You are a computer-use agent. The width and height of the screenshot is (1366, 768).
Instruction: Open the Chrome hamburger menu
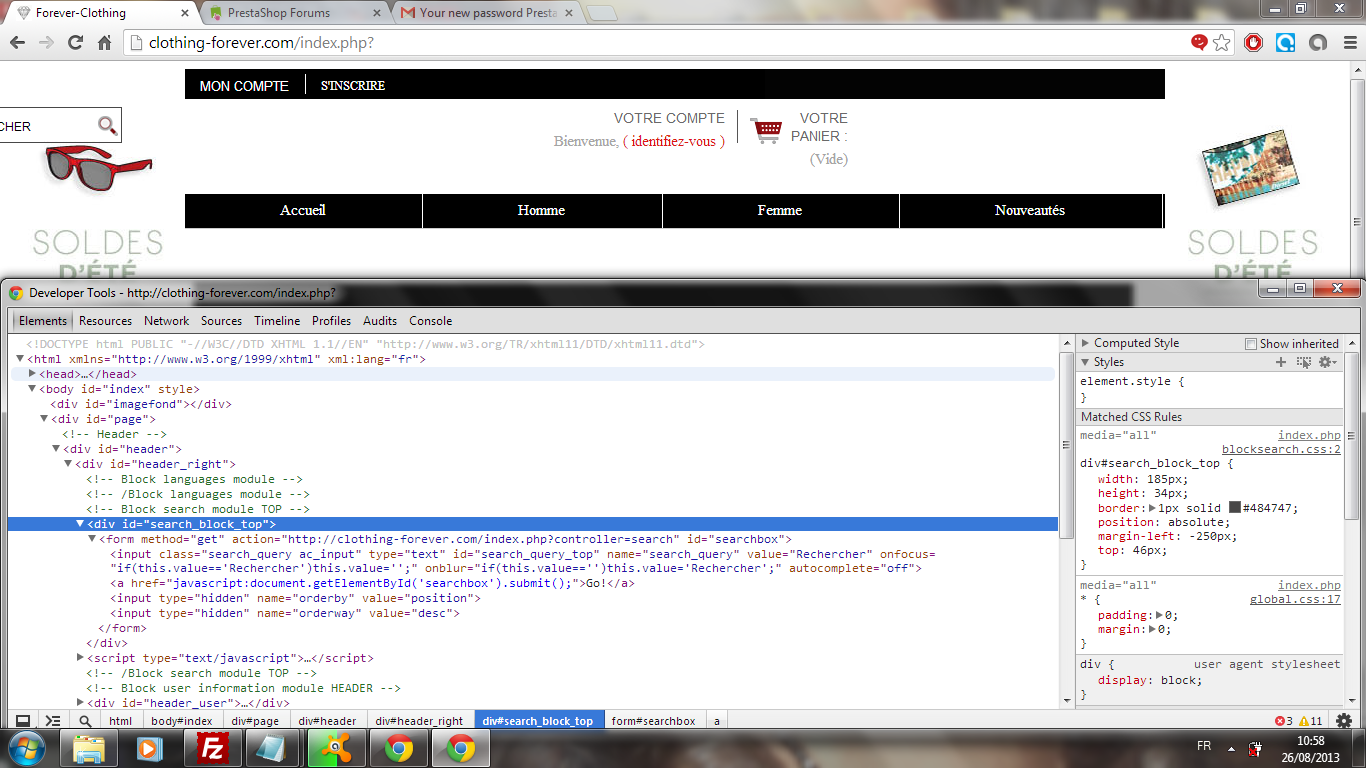[1348, 43]
